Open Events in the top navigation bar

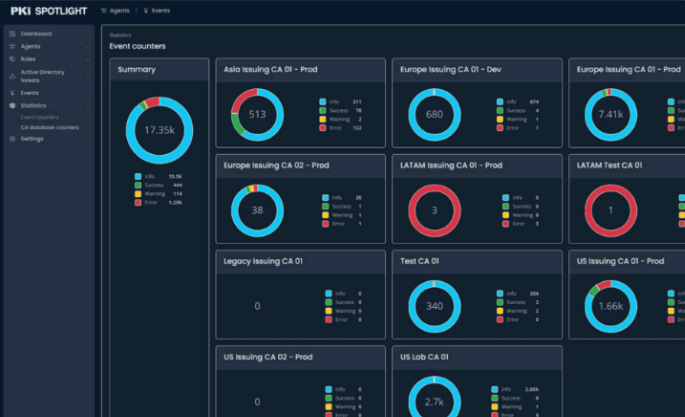(x=157, y=10)
